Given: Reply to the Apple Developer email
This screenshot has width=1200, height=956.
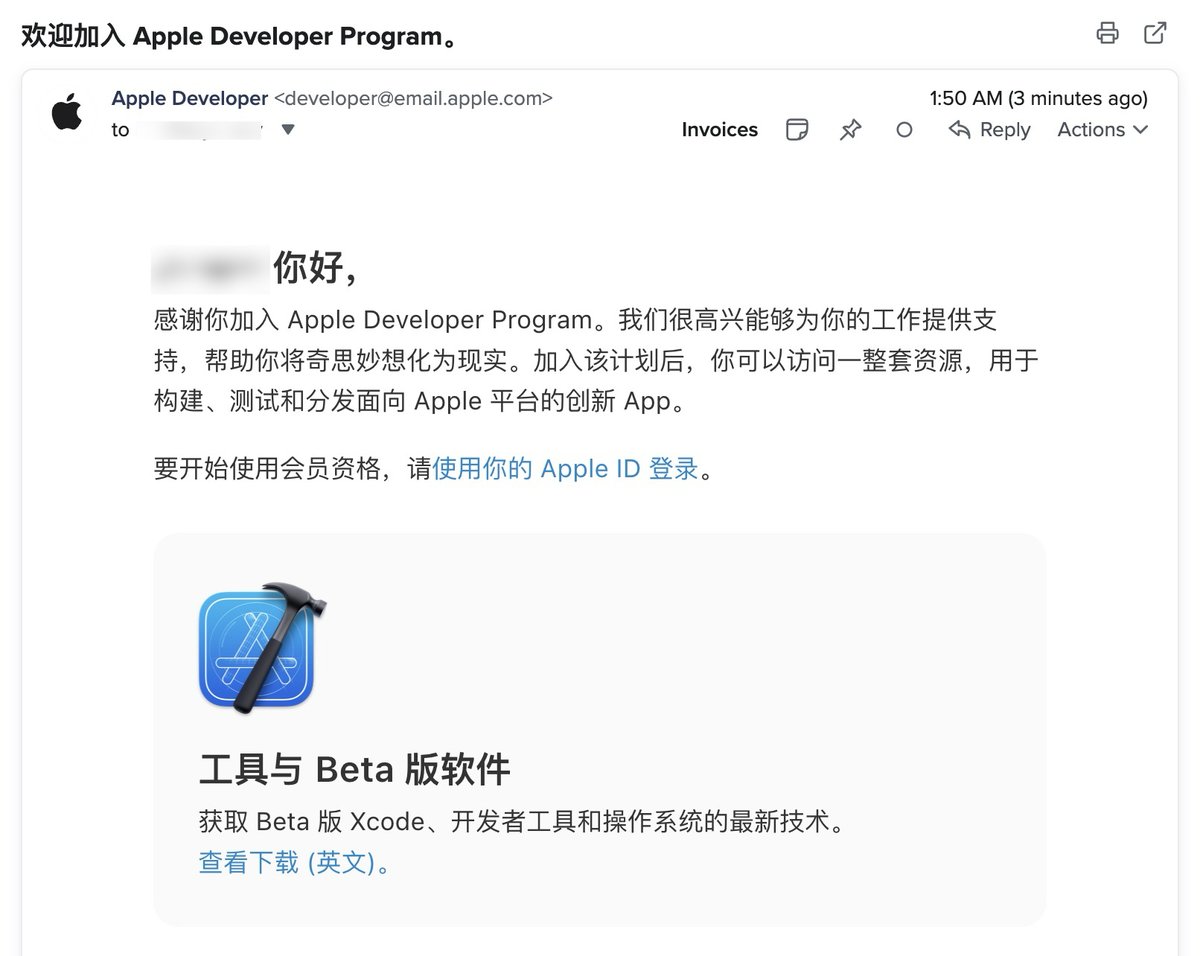Looking at the screenshot, I should coord(989,130).
